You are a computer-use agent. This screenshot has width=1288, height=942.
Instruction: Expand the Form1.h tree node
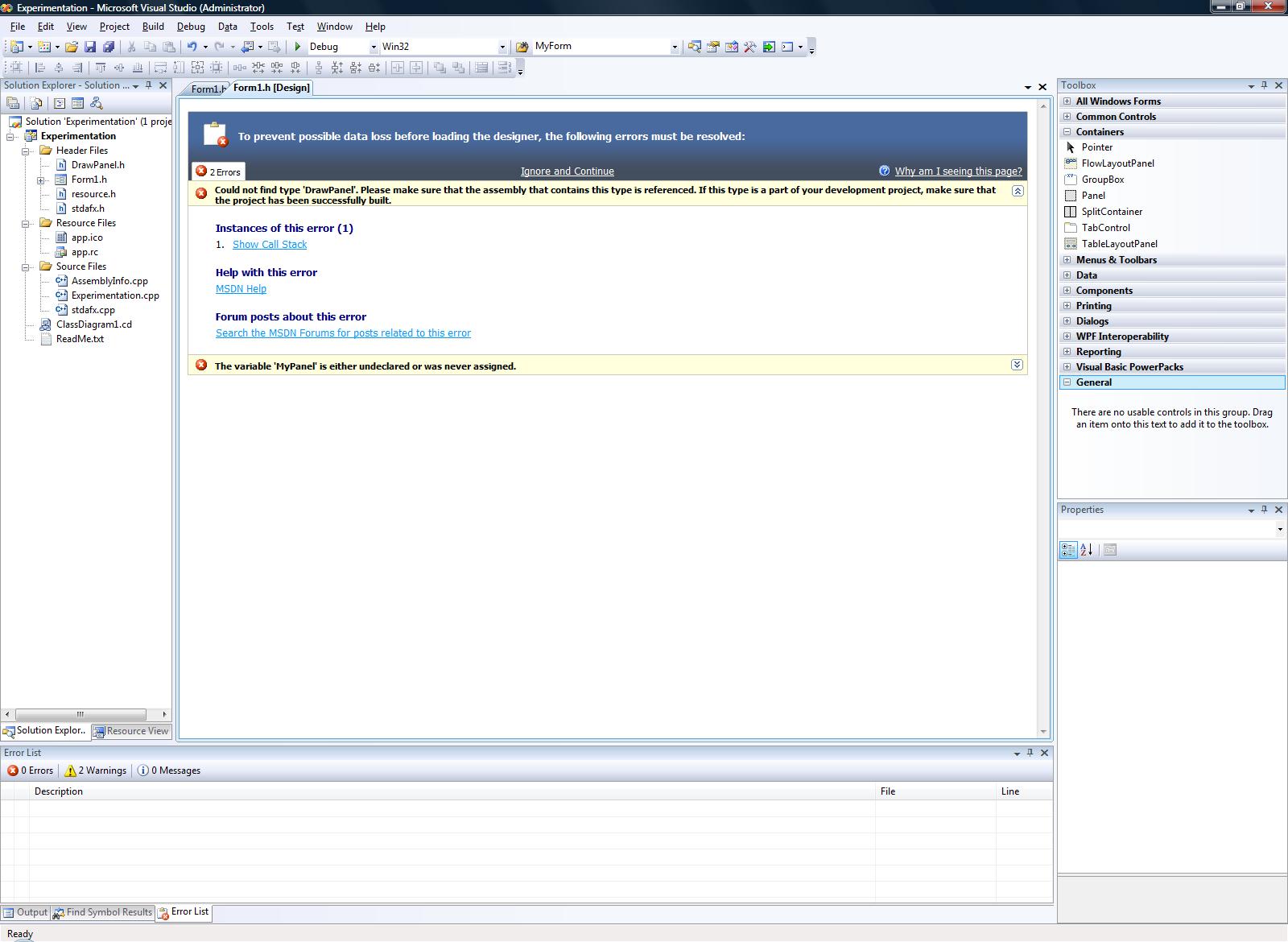pos(40,180)
